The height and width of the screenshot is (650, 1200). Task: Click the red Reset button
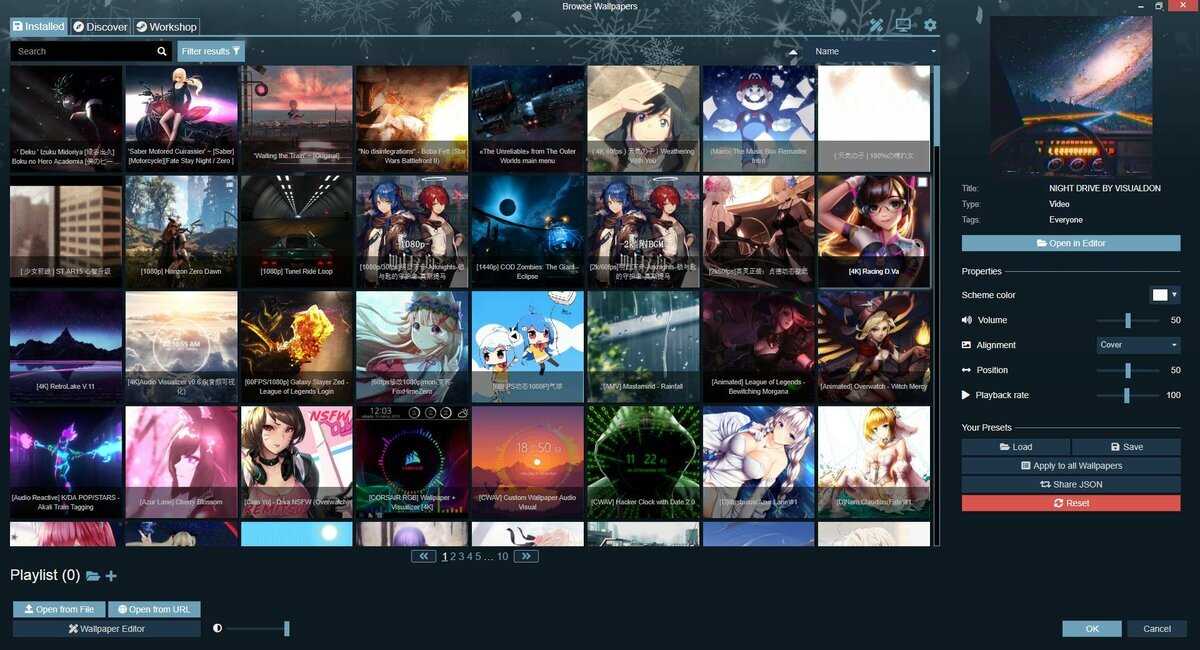(1071, 503)
